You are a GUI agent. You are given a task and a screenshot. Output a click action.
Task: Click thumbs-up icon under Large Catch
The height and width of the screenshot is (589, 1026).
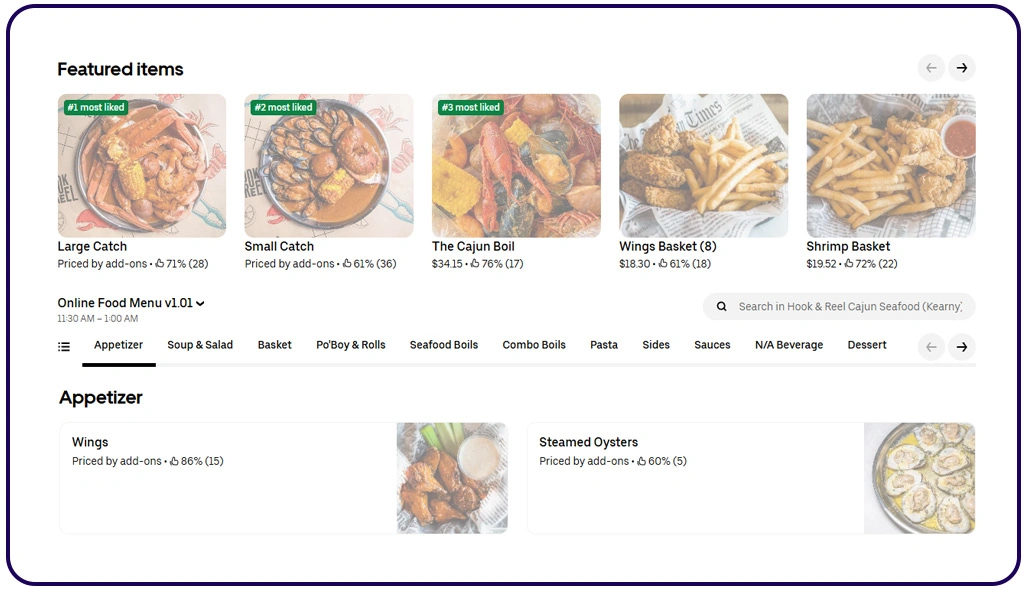[x=159, y=264]
